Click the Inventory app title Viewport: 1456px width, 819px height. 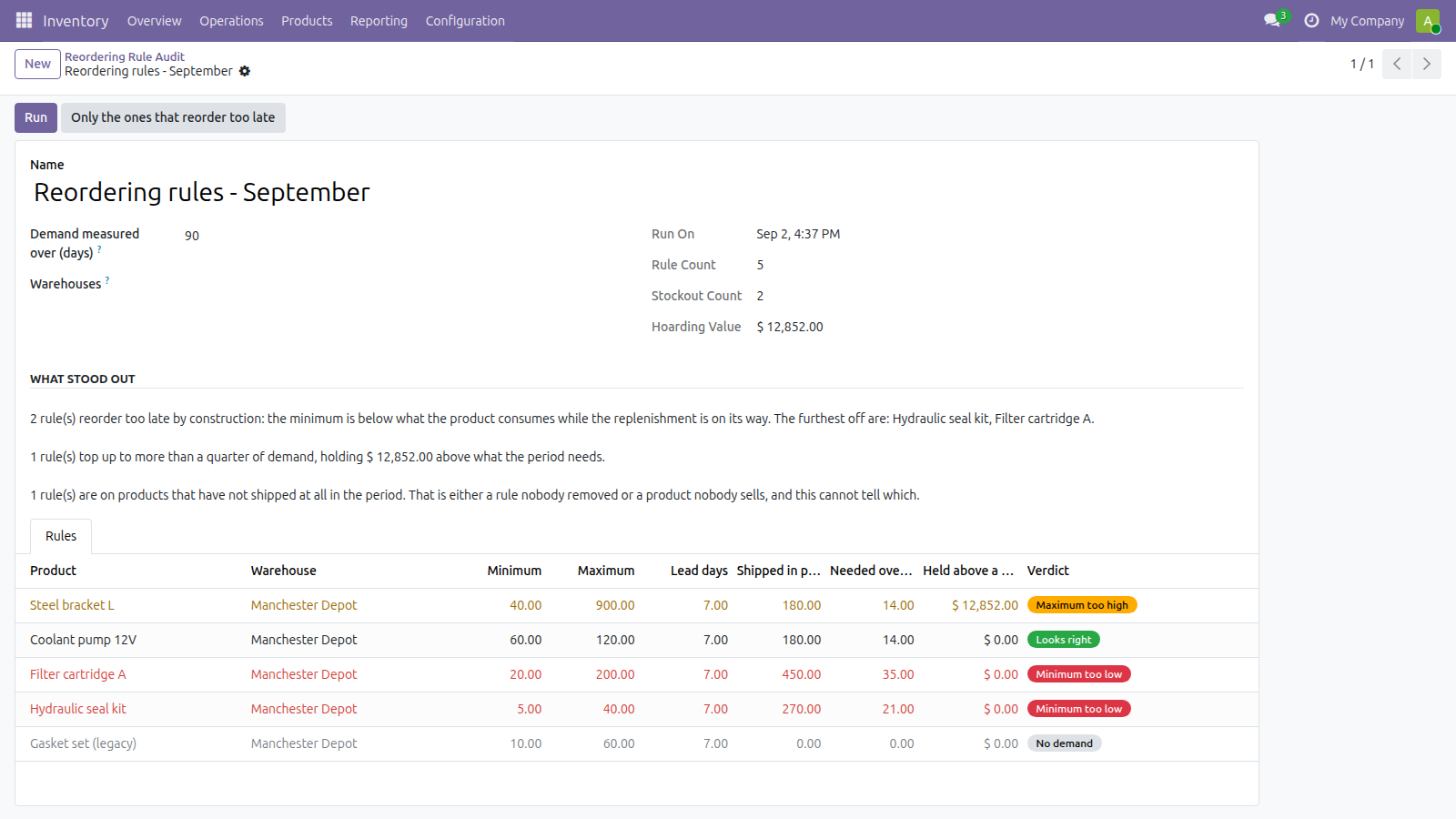coord(76,20)
